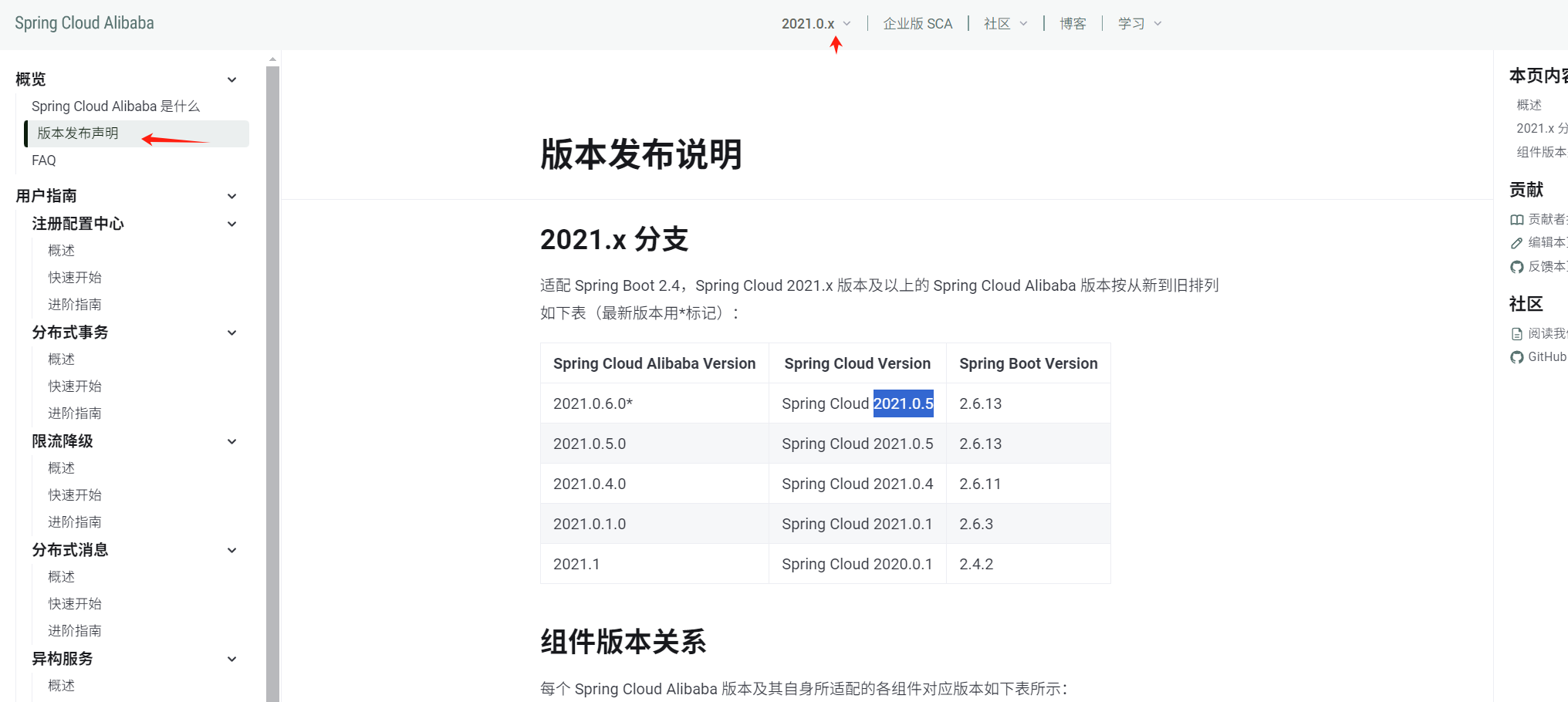This screenshot has height=702, width=1568.
Task: Open 进阶指南 under 分布式事务
Action: pos(75,413)
